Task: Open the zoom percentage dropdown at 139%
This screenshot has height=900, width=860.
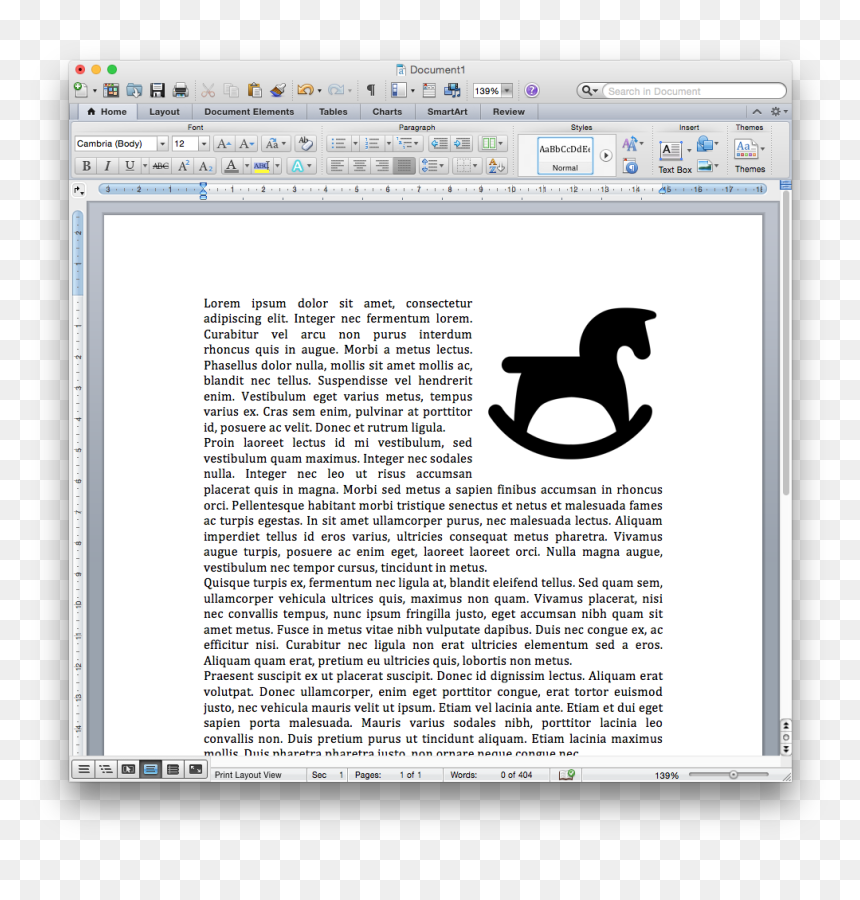Action: click(508, 91)
